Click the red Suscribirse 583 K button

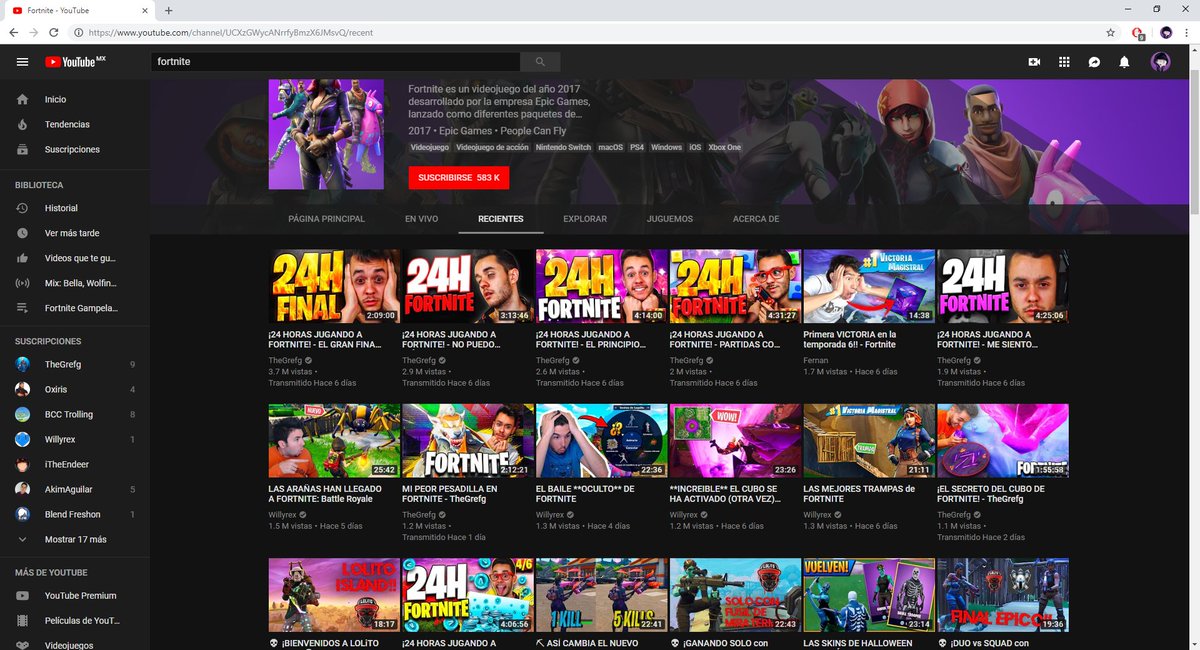pos(459,178)
